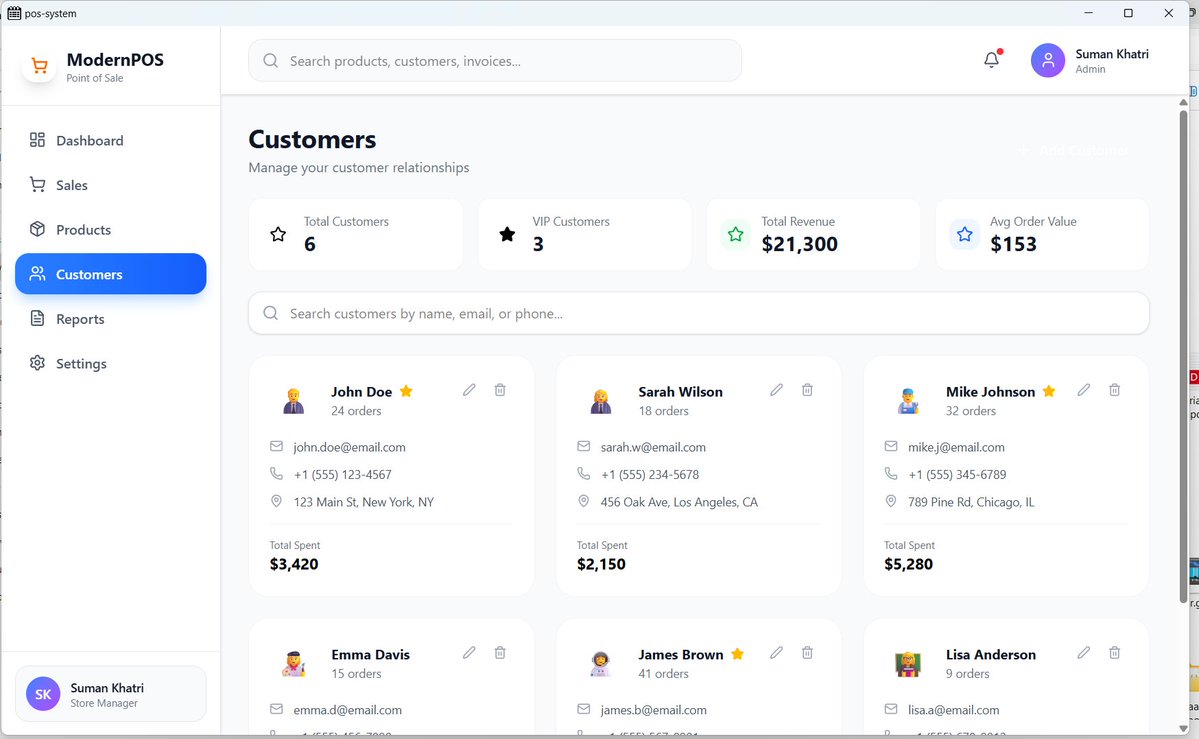Click the VIP Customers filled star icon
This screenshot has height=739, width=1199.
click(507, 234)
